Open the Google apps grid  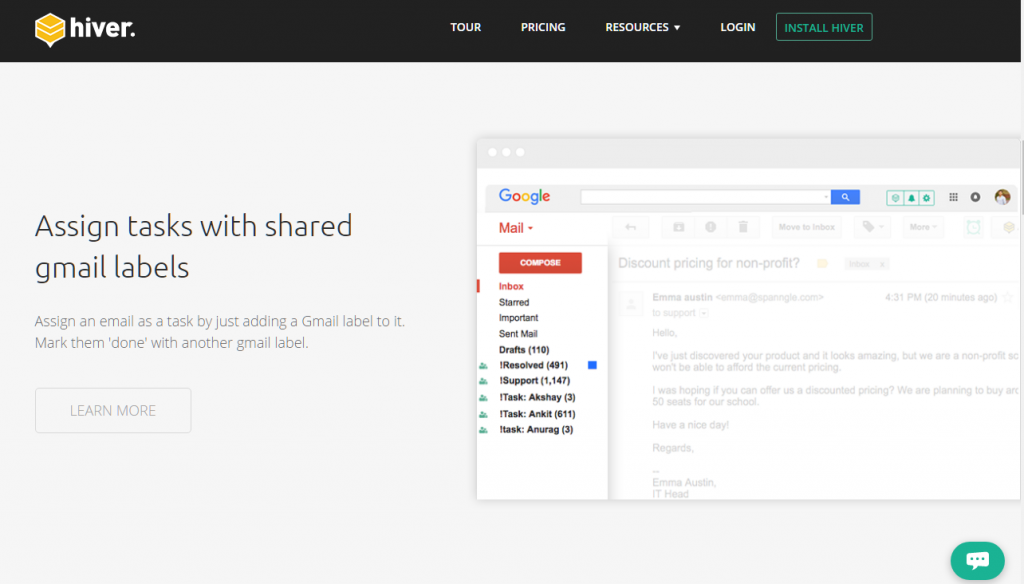coord(953,197)
